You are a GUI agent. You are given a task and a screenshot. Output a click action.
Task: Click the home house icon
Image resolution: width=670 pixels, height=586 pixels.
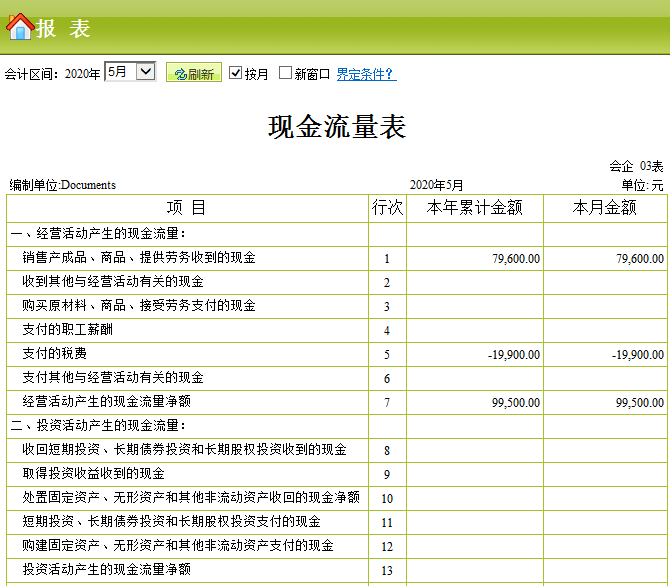pyautogui.click(x=20, y=27)
